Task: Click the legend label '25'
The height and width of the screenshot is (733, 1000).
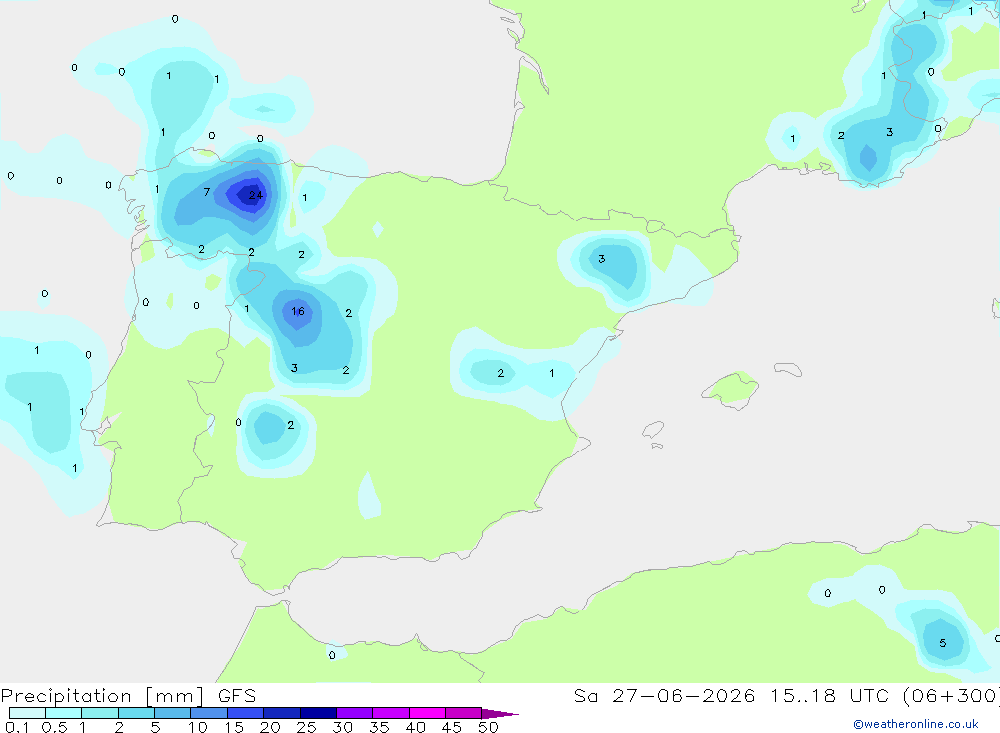Action: point(306,727)
